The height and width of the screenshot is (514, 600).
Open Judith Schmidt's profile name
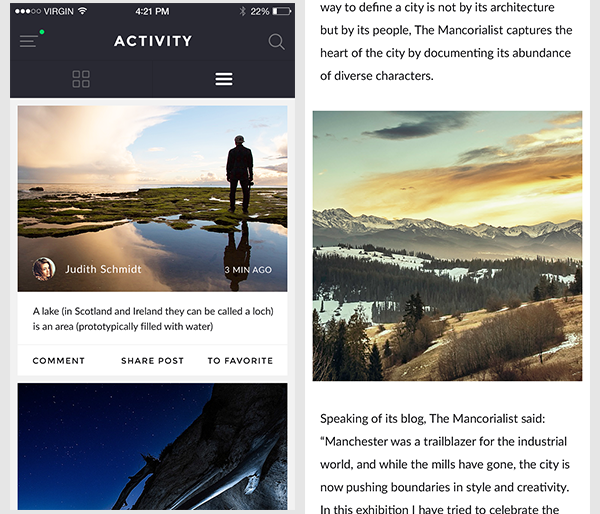(103, 269)
